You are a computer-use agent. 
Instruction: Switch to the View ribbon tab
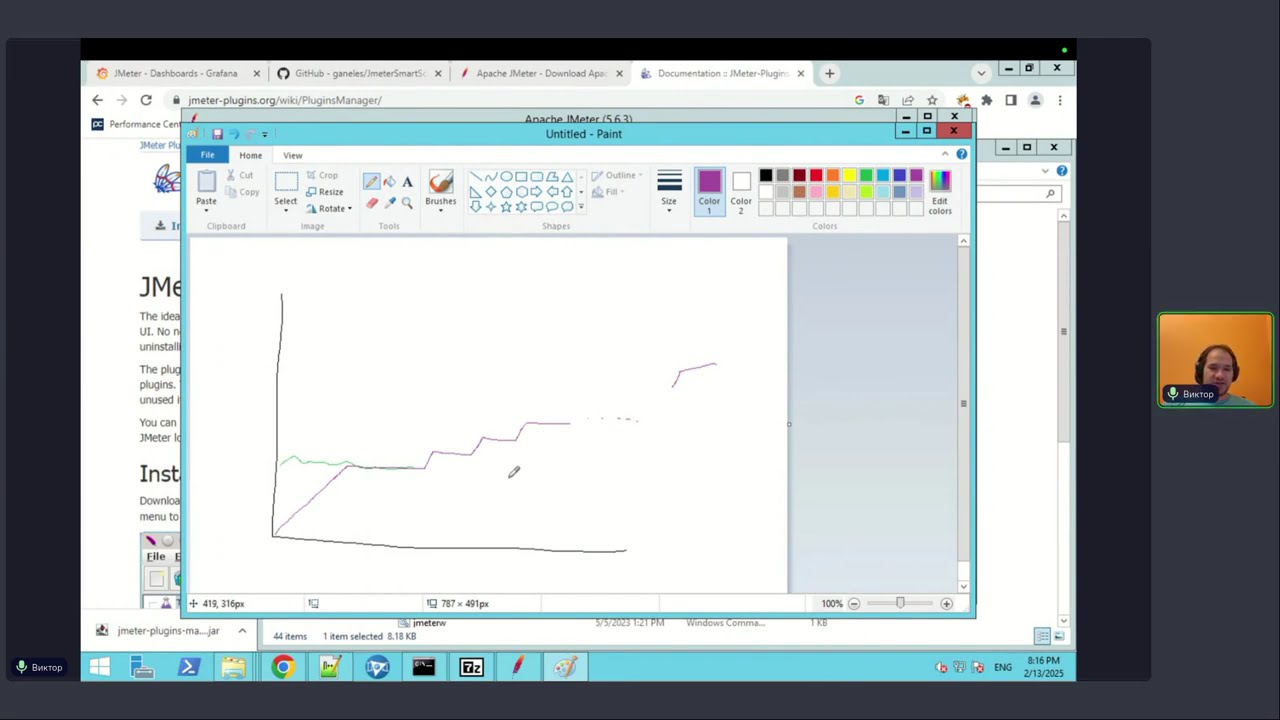pos(292,155)
